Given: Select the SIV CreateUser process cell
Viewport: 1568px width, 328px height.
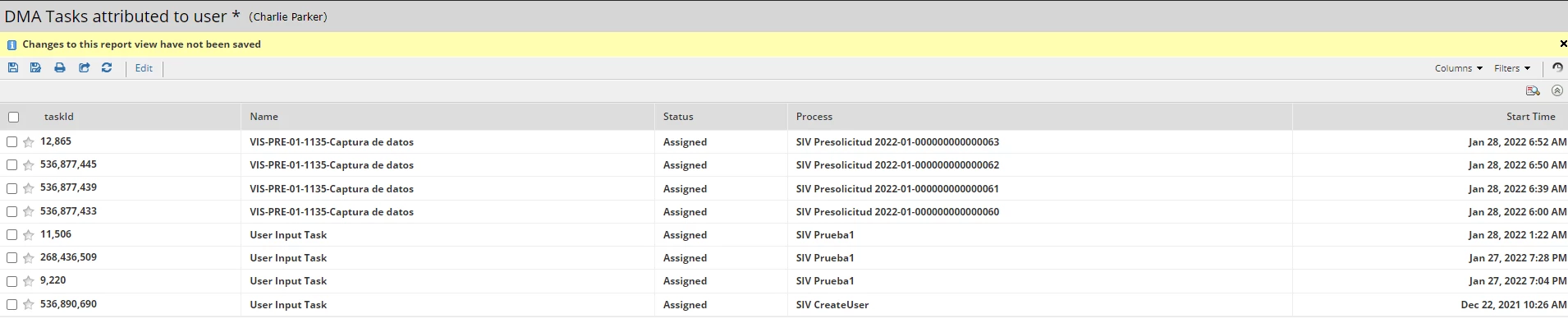Looking at the screenshot, I should click(832, 305).
